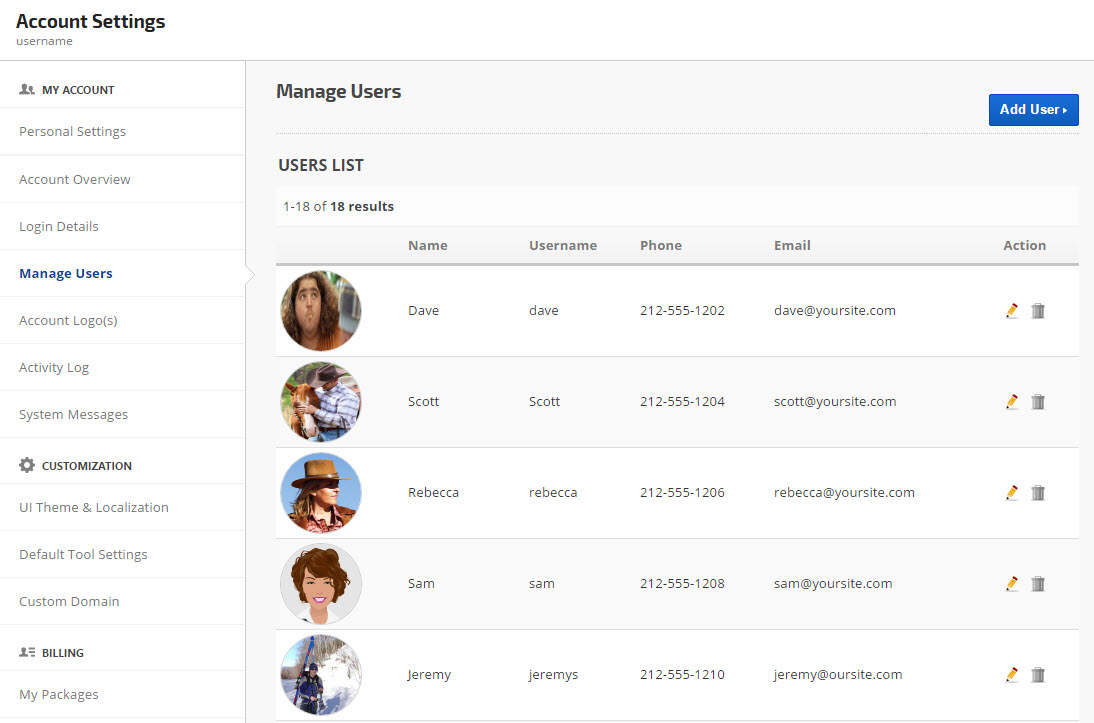Click the trash icon in Scott's row
This screenshot has width=1094, height=723.
pos(1038,402)
